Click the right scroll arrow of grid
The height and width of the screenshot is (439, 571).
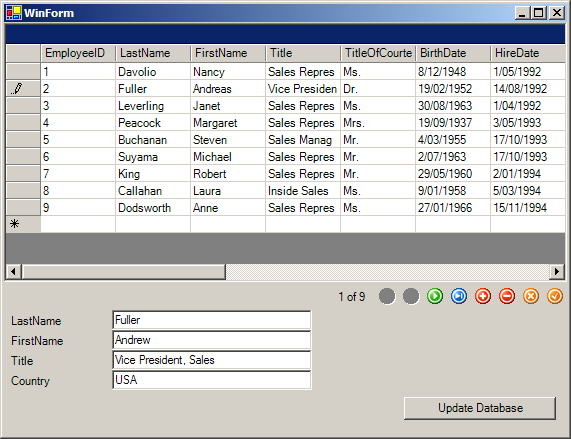tap(557, 272)
